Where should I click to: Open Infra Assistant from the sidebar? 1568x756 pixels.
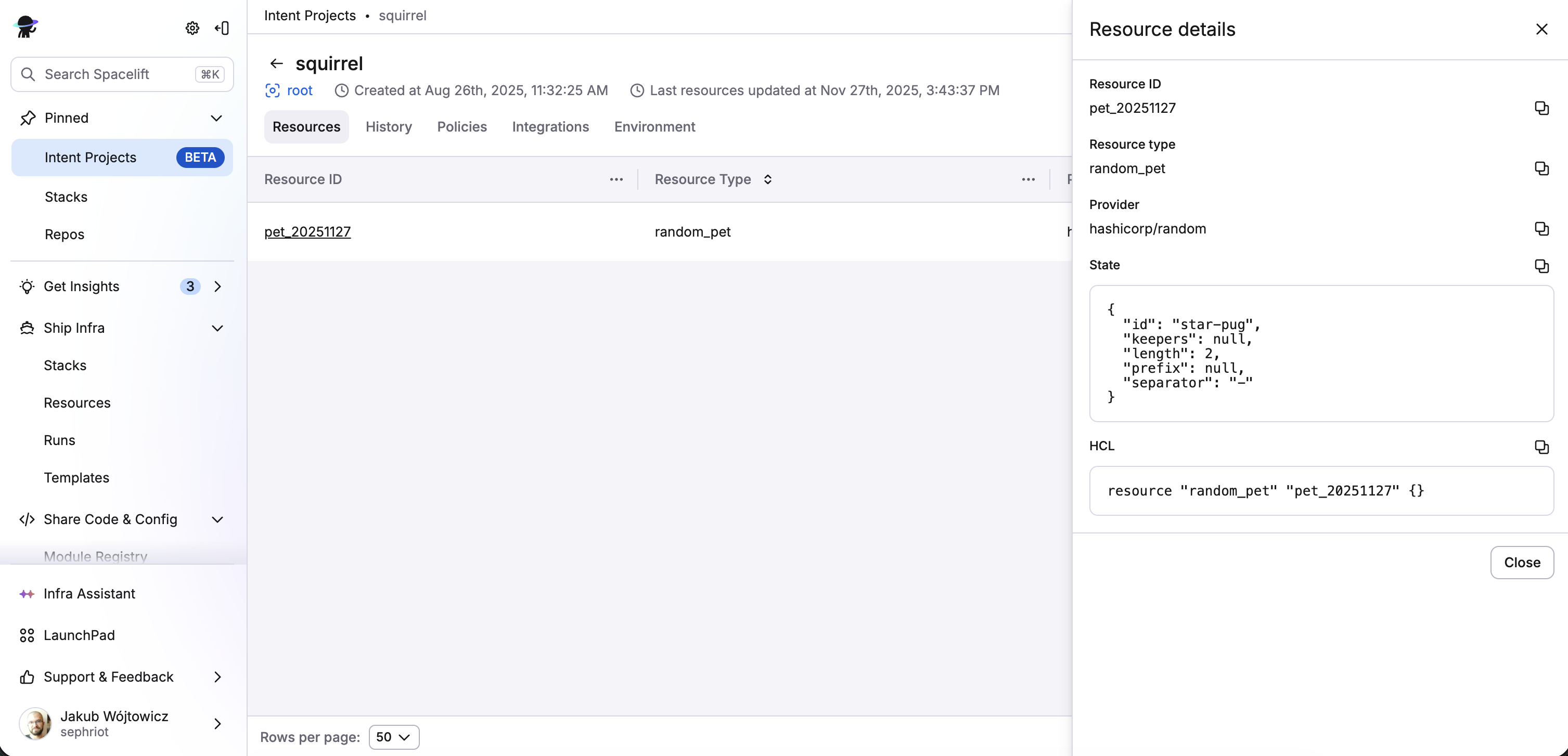(x=89, y=594)
